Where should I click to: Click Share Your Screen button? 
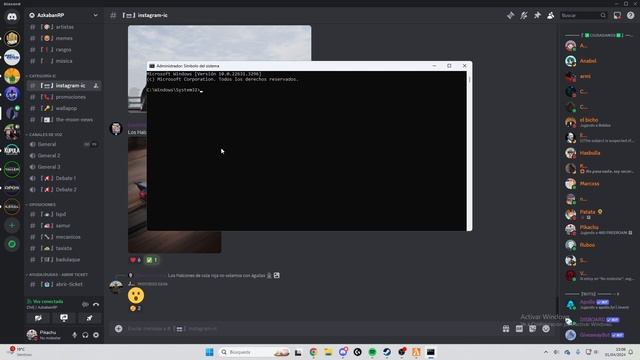64,318
